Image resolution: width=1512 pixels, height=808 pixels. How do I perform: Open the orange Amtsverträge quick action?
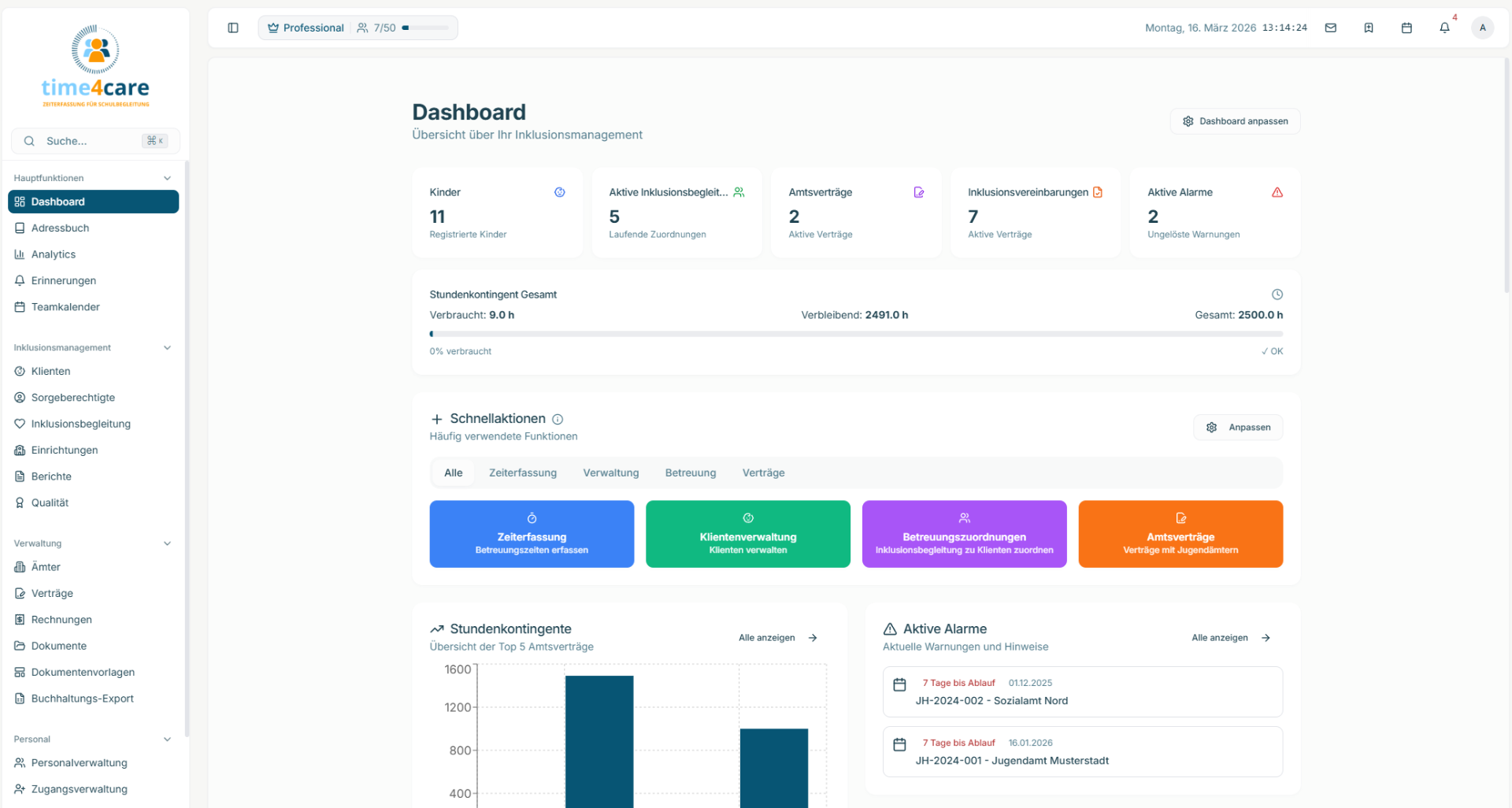pyautogui.click(x=1180, y=534)
